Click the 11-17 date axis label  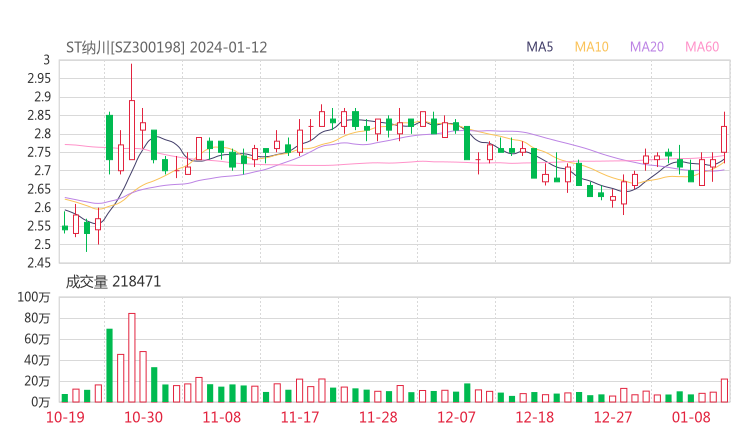point(300,417)
